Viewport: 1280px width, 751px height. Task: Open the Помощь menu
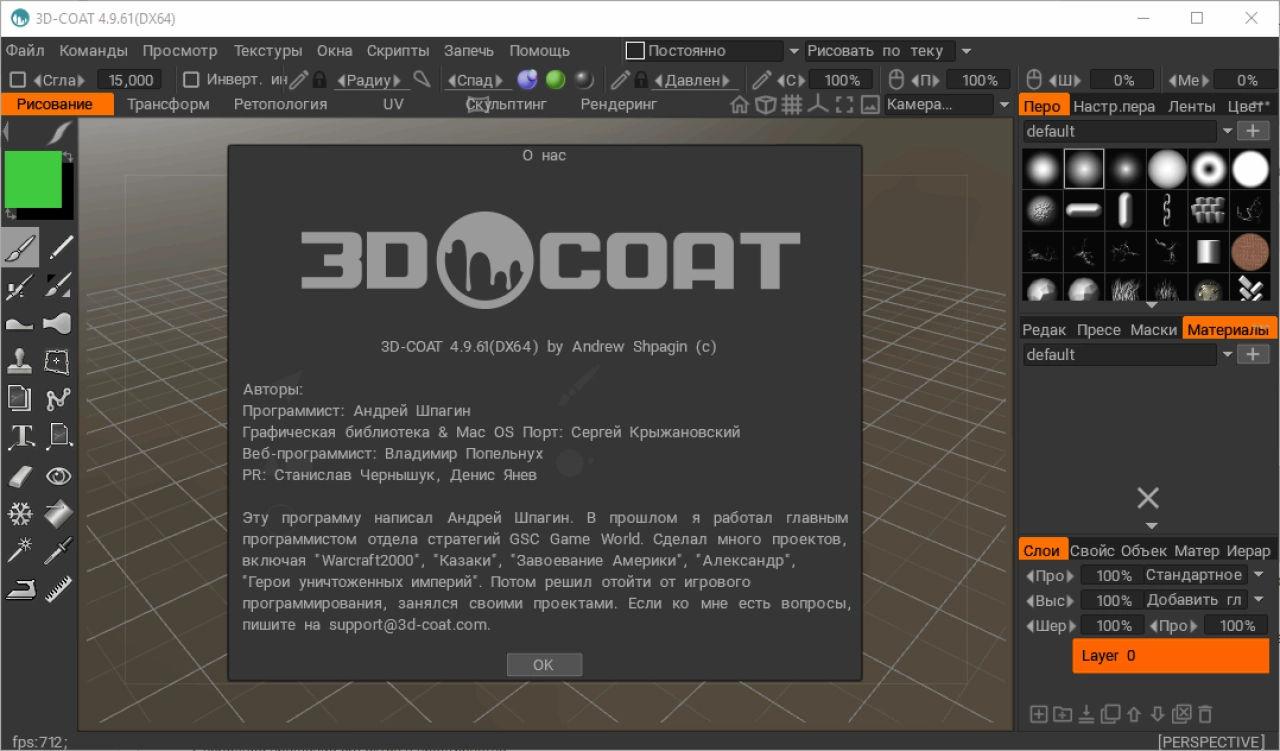(540, 50)
